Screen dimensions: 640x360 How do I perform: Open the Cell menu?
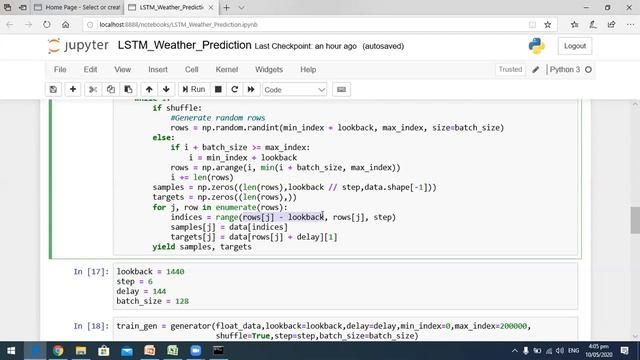tap(191, 69)
